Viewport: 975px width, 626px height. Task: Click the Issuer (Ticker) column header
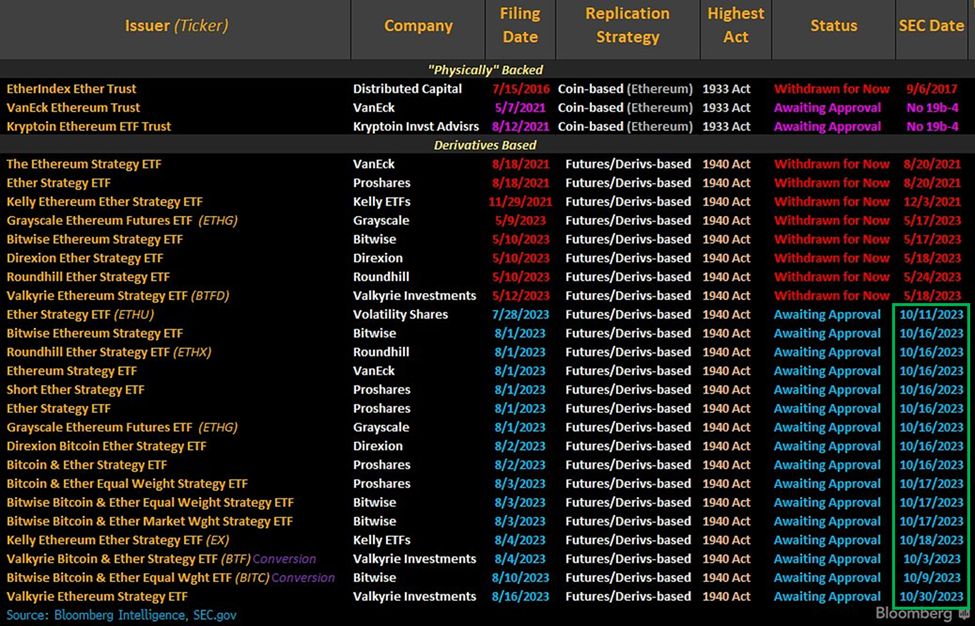tap(176, 26)
